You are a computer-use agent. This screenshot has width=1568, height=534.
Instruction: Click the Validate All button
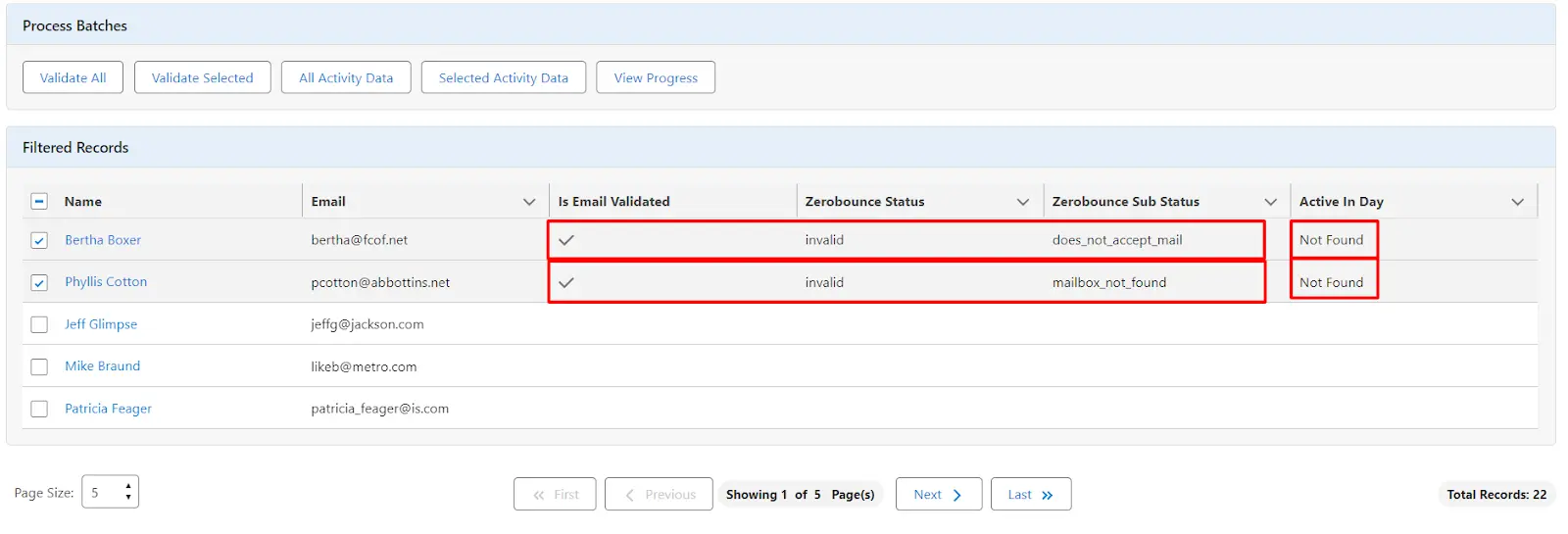pyautogui.click(x=73, y=77)
